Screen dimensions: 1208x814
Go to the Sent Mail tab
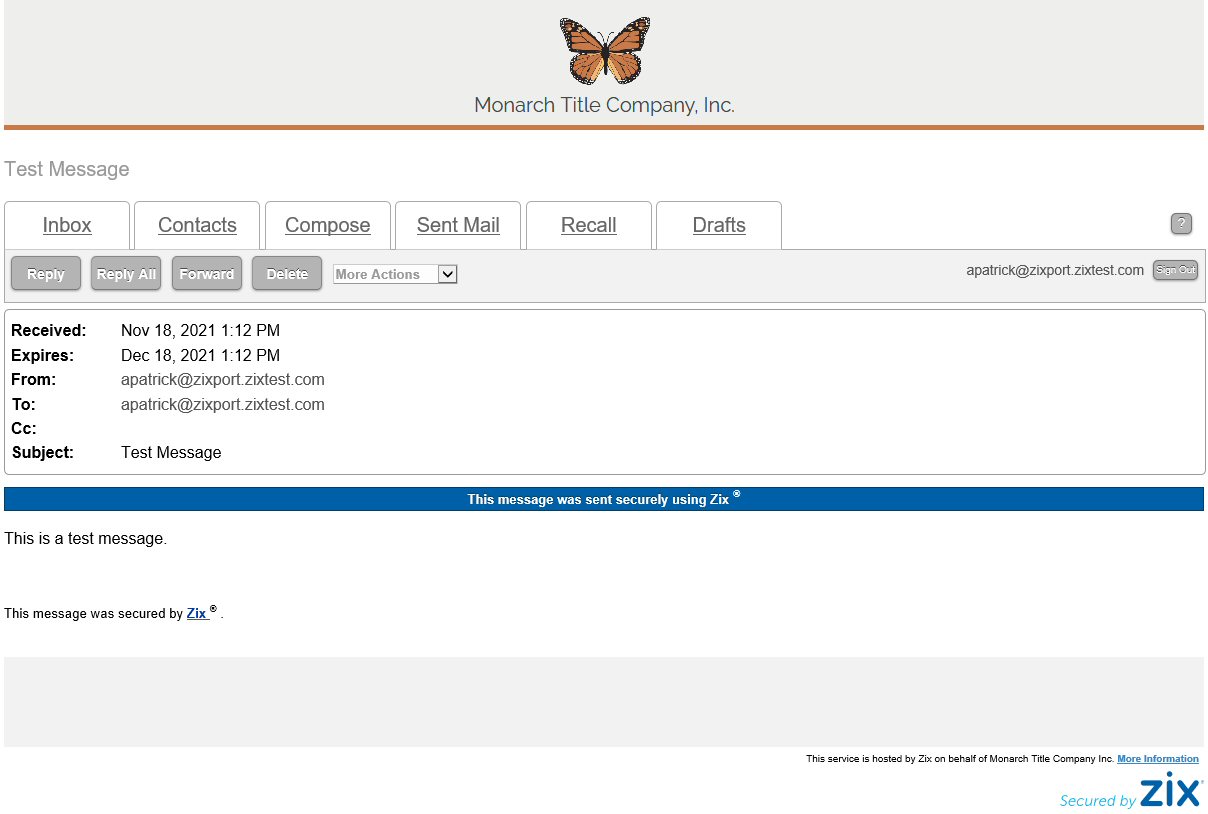458,225
